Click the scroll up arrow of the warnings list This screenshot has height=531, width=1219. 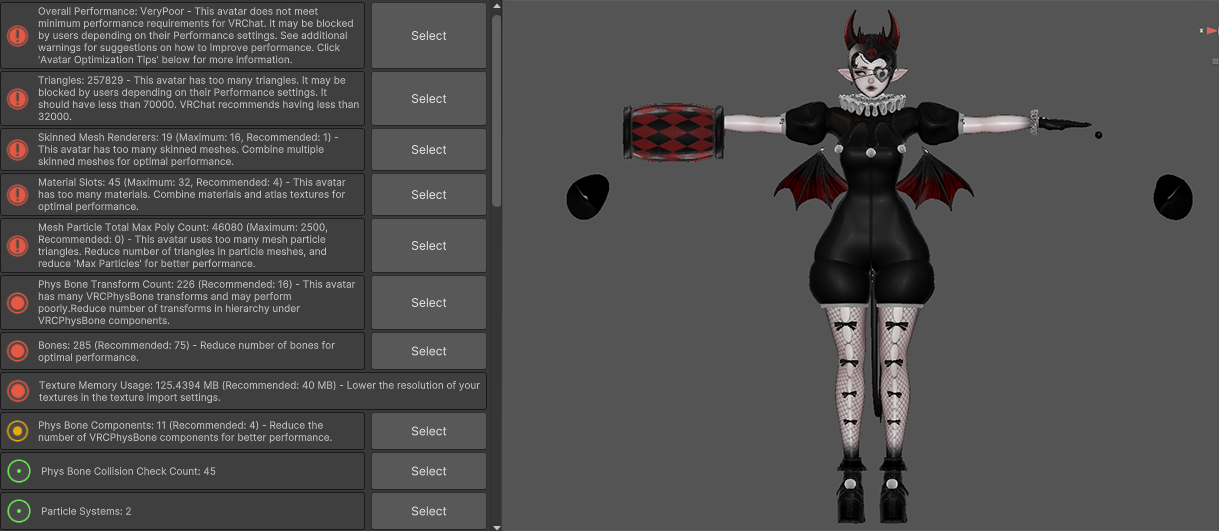(x=496, y=6)
